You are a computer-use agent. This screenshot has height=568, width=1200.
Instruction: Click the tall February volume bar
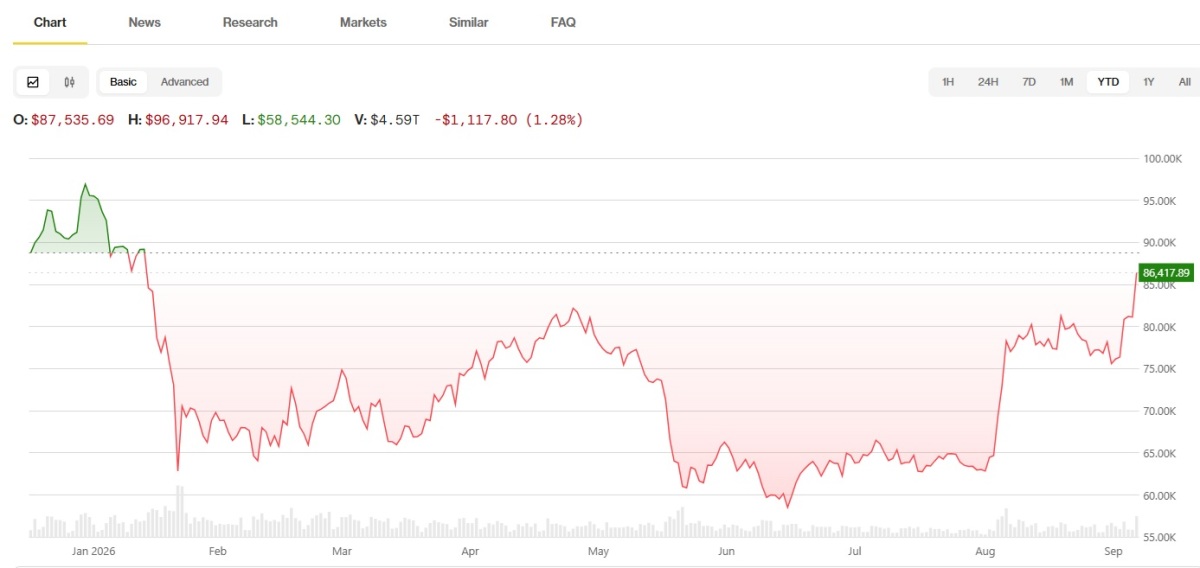pos(179,512)
